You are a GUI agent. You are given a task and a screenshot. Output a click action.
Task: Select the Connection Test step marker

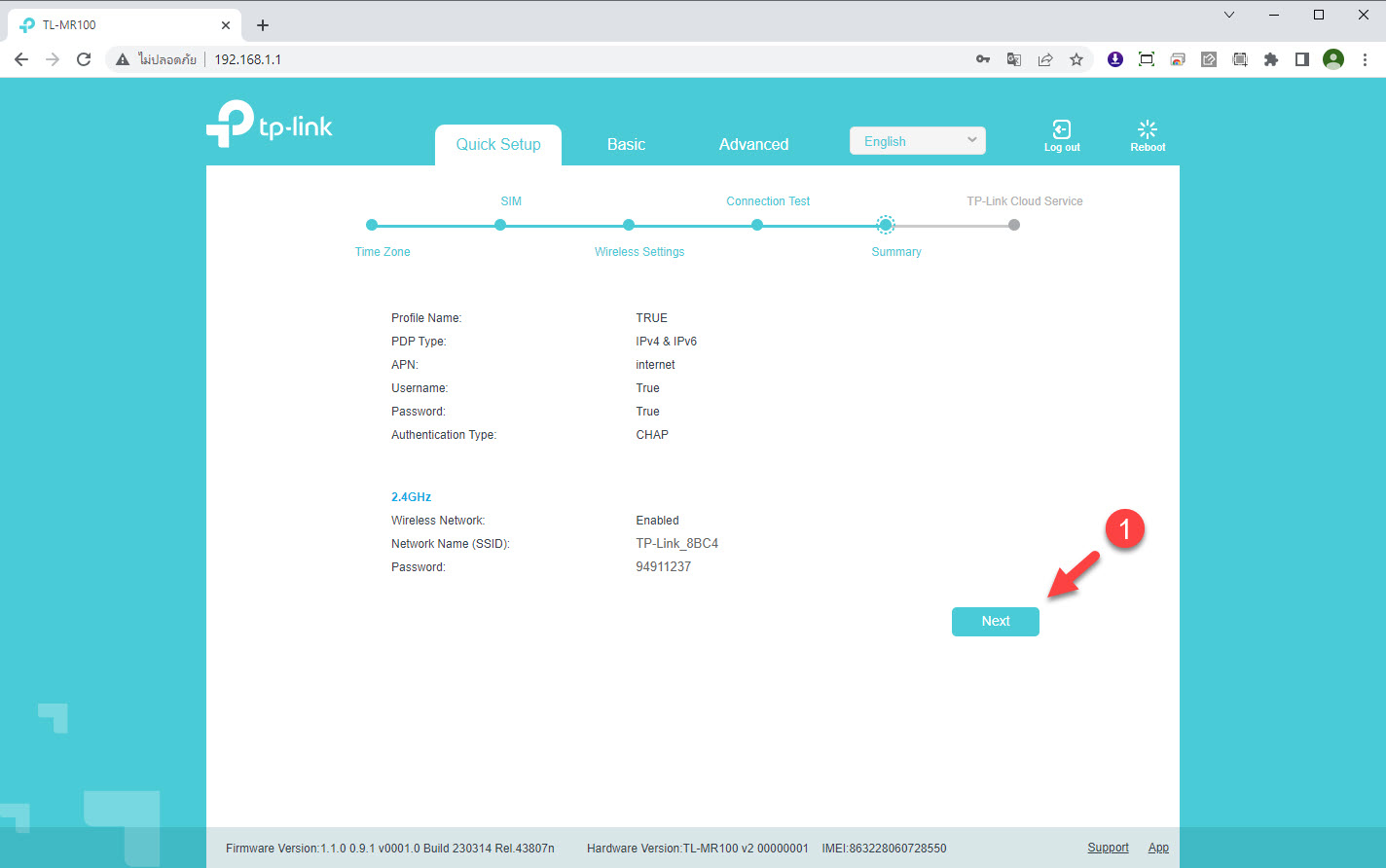757,225
